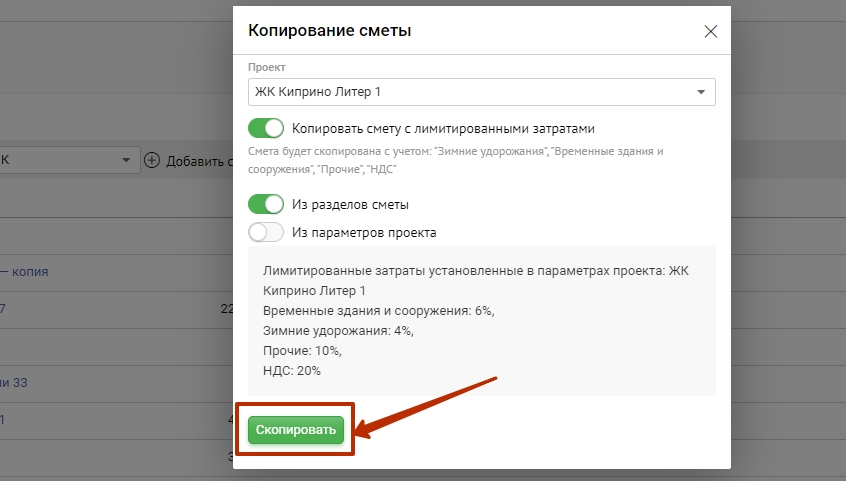Enable the Из параметров проекта switch

(266, 232)
